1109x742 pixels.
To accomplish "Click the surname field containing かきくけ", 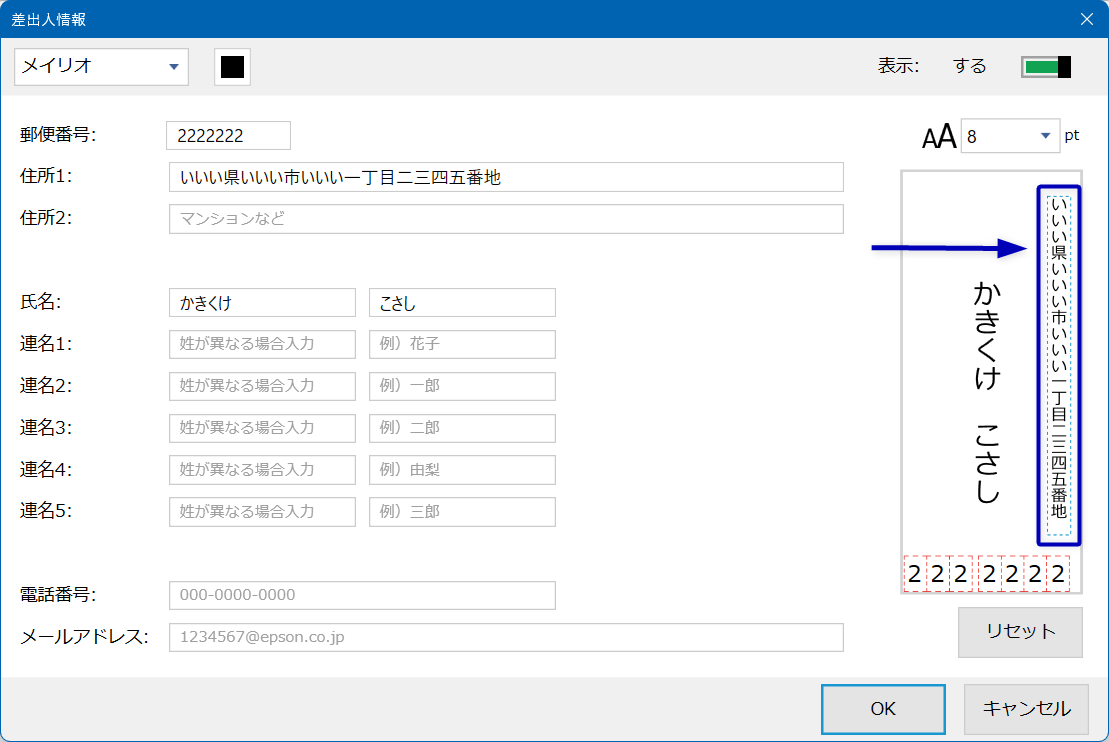I will tap(262, 303).
